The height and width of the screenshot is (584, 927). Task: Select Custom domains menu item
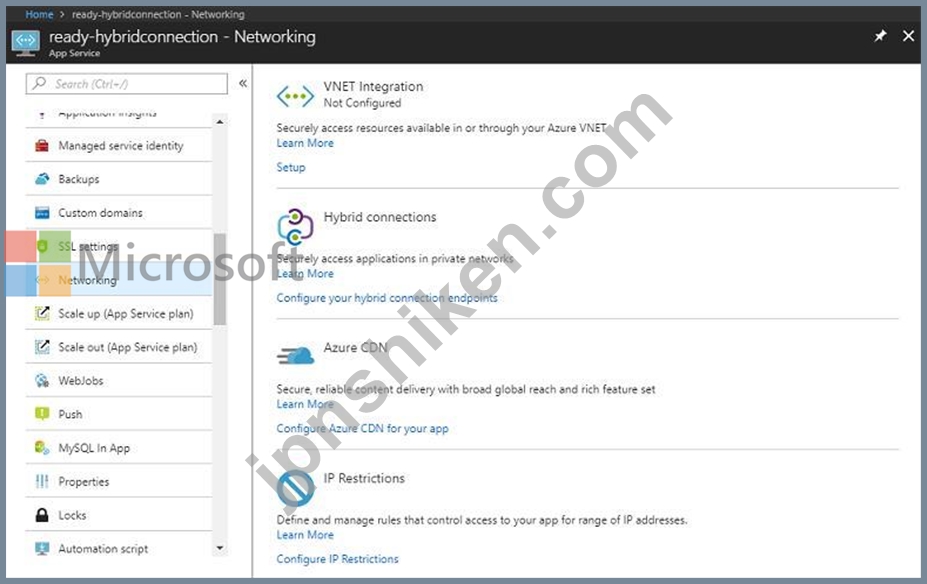[119, 213]
